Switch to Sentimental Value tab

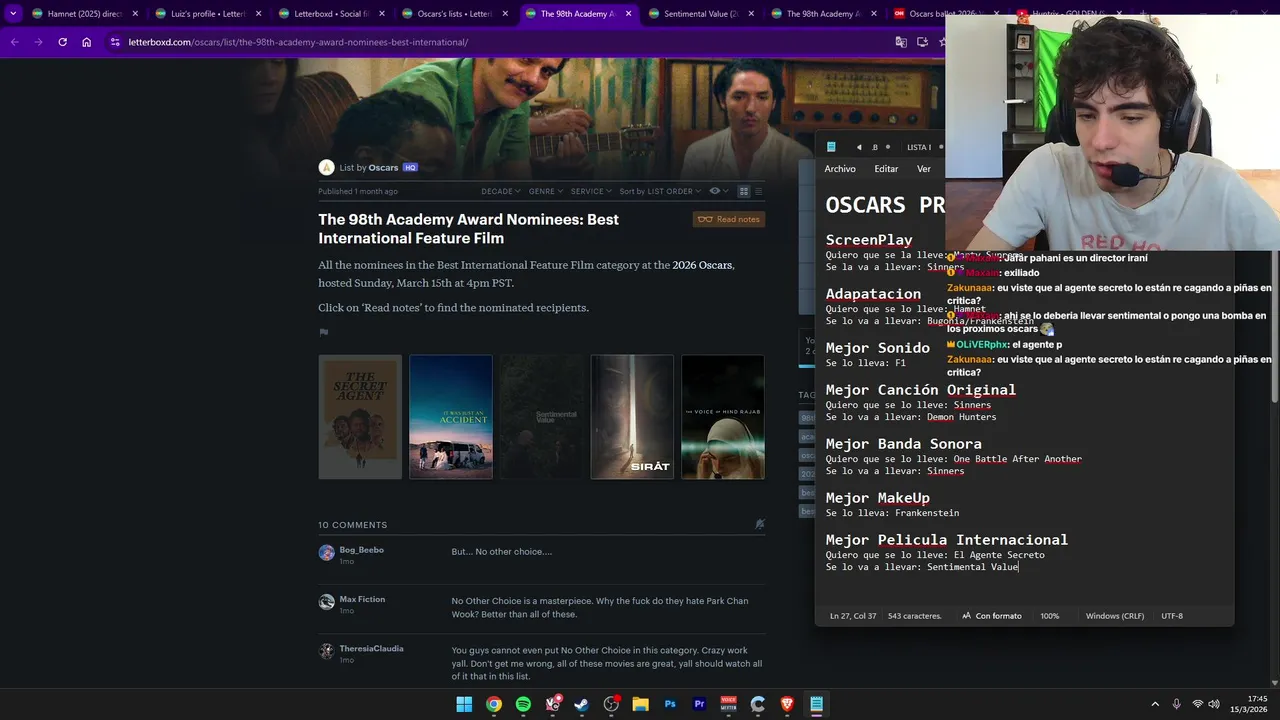(700, 14)
